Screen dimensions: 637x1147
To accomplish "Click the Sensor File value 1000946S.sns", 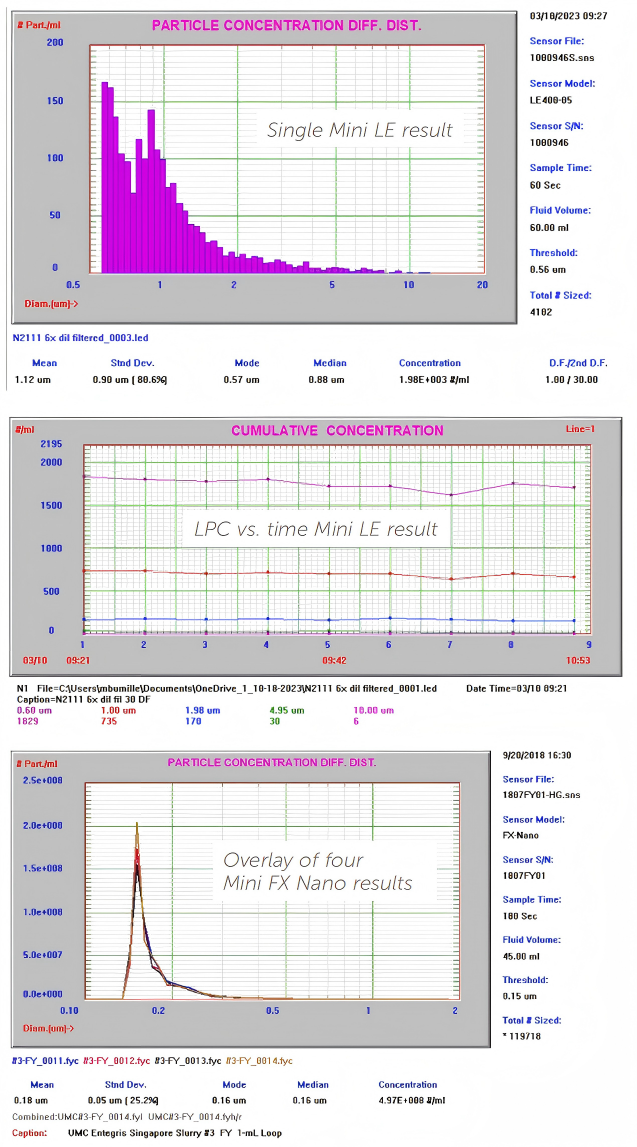I will [561, 59].
